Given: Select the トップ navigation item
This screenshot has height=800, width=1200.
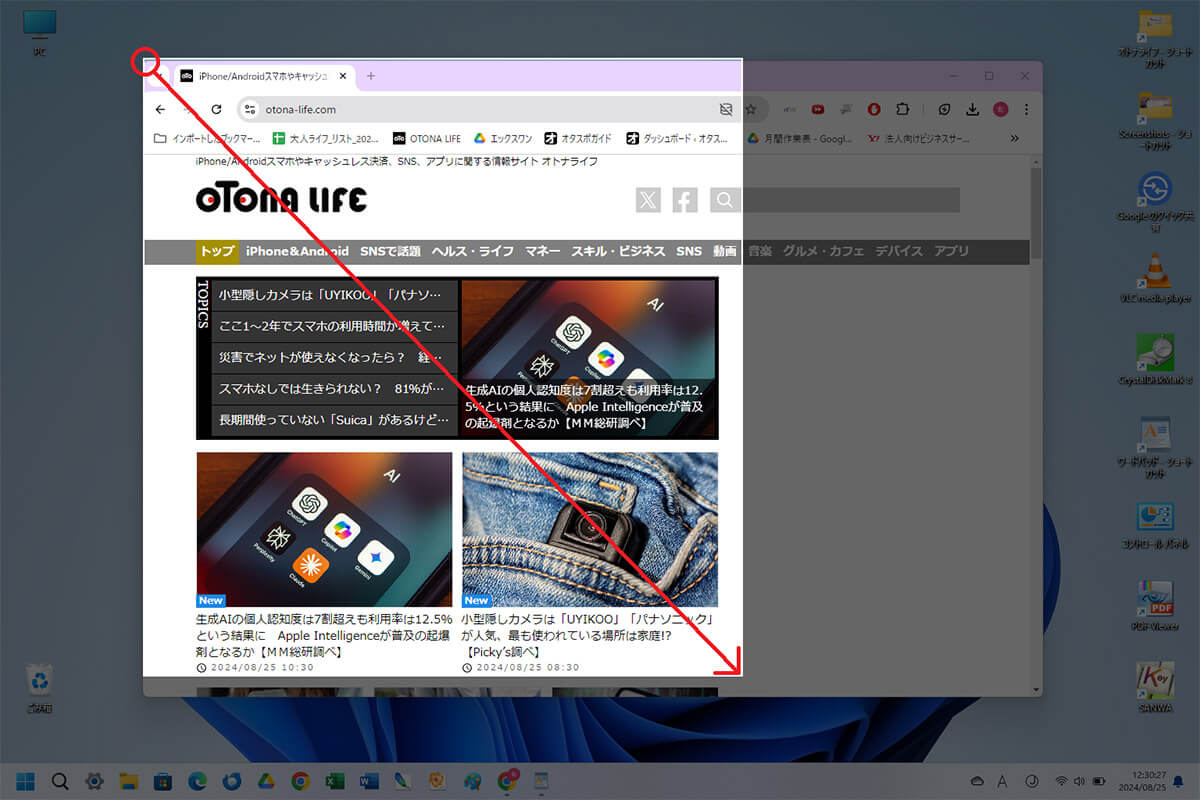Looking at the screenshot, I should [x=217, y=251].
